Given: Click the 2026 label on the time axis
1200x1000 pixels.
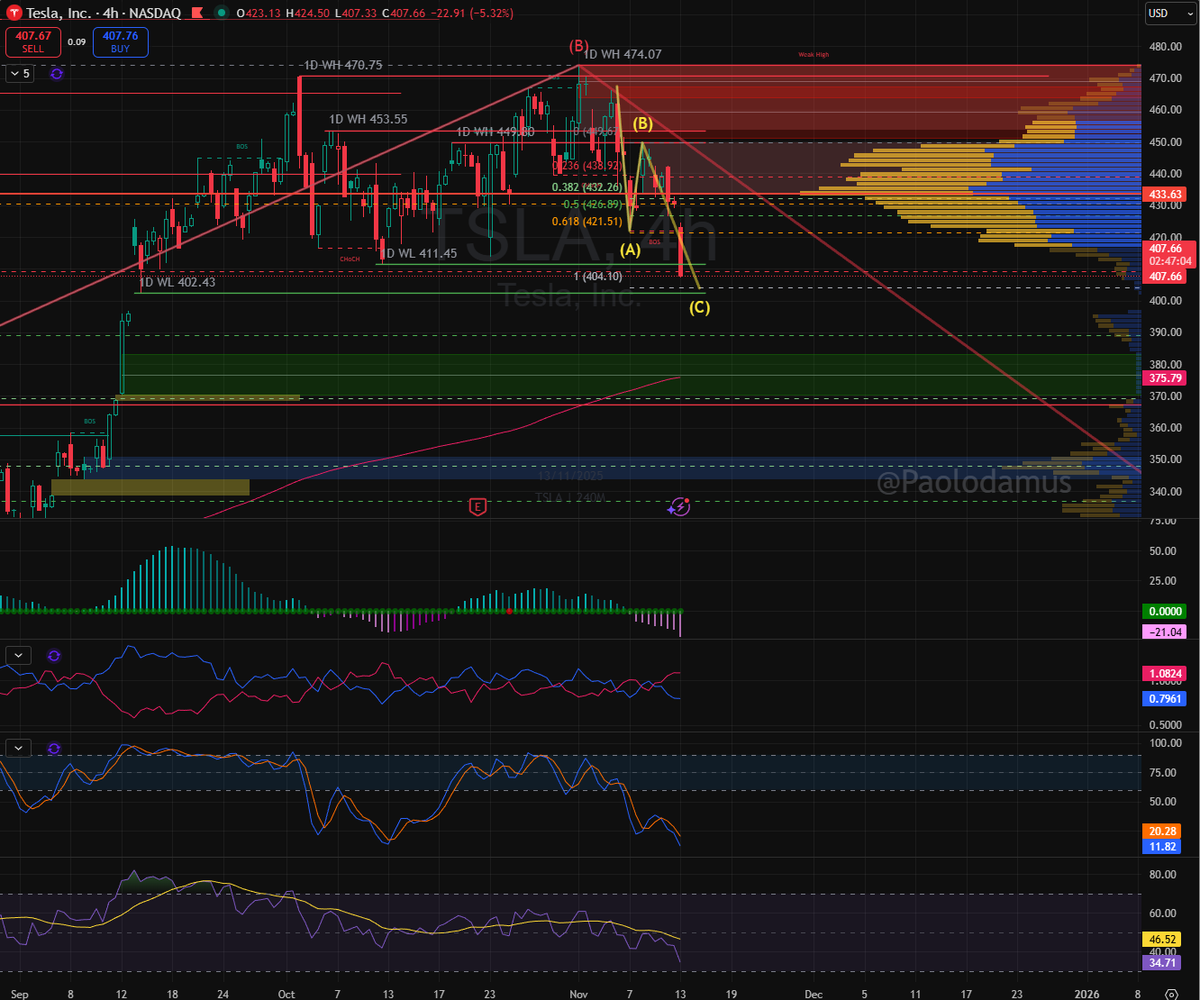Looking at the screenshot, I should (x=1087, y=994).
